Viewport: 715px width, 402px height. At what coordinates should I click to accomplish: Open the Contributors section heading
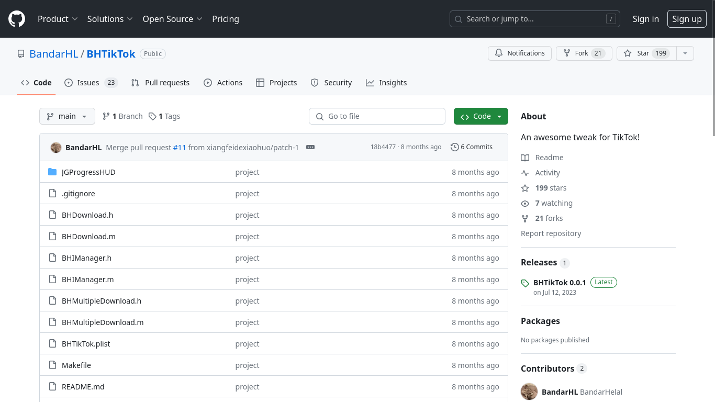point(547,368)
